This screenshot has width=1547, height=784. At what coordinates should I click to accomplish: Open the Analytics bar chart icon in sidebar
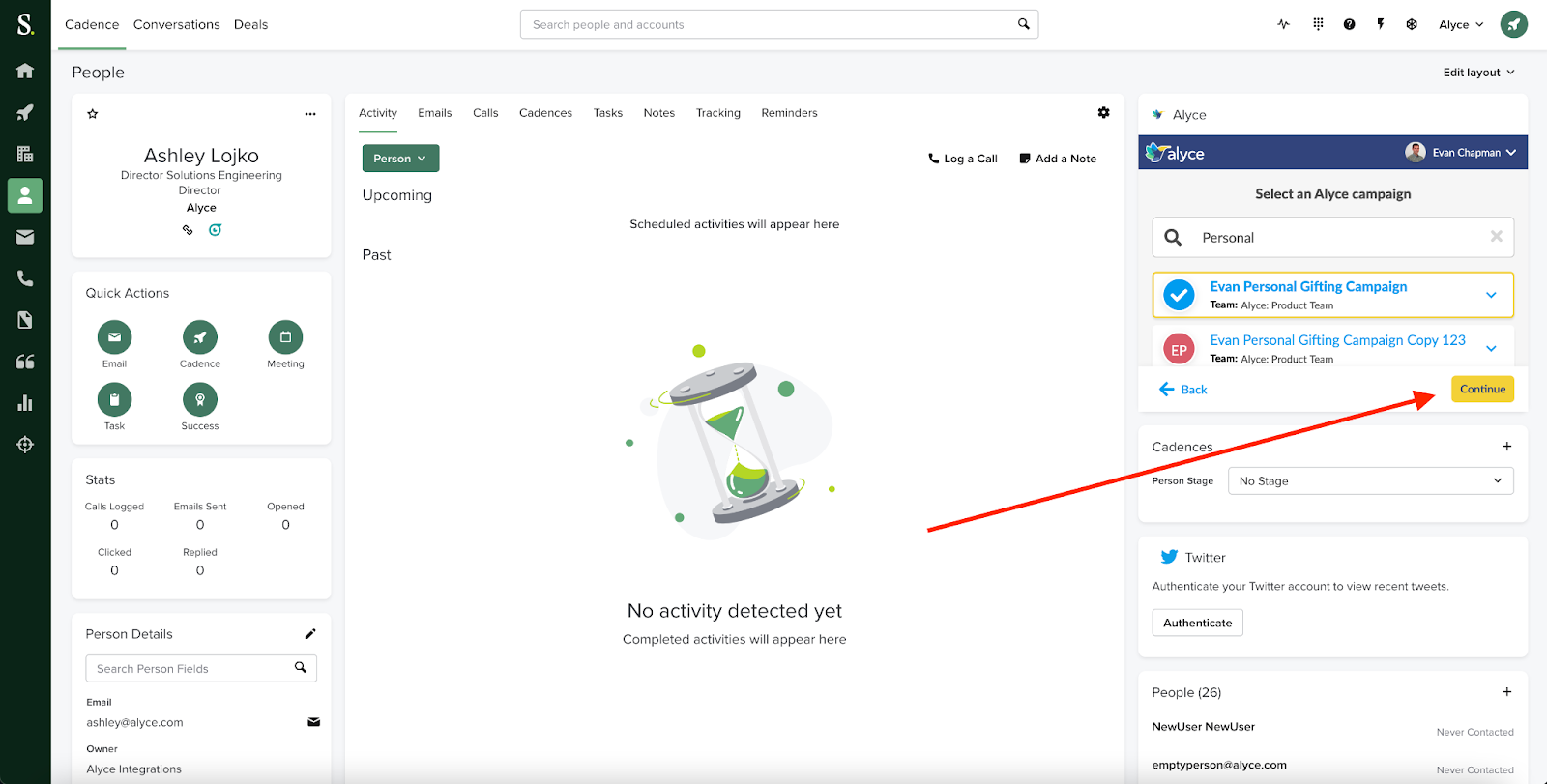pos(25,403)
